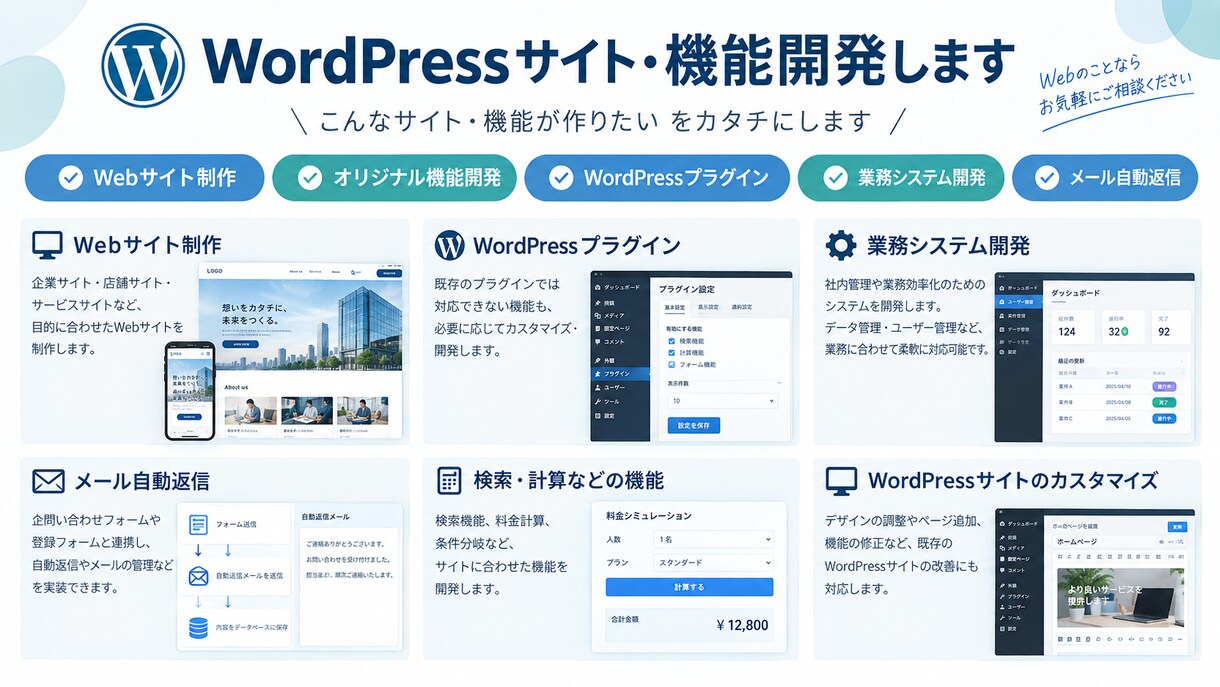Click checkmark icon in WordPressプラグイン pill
Screen dimensions: 1220x687
[x=562, y=178]
